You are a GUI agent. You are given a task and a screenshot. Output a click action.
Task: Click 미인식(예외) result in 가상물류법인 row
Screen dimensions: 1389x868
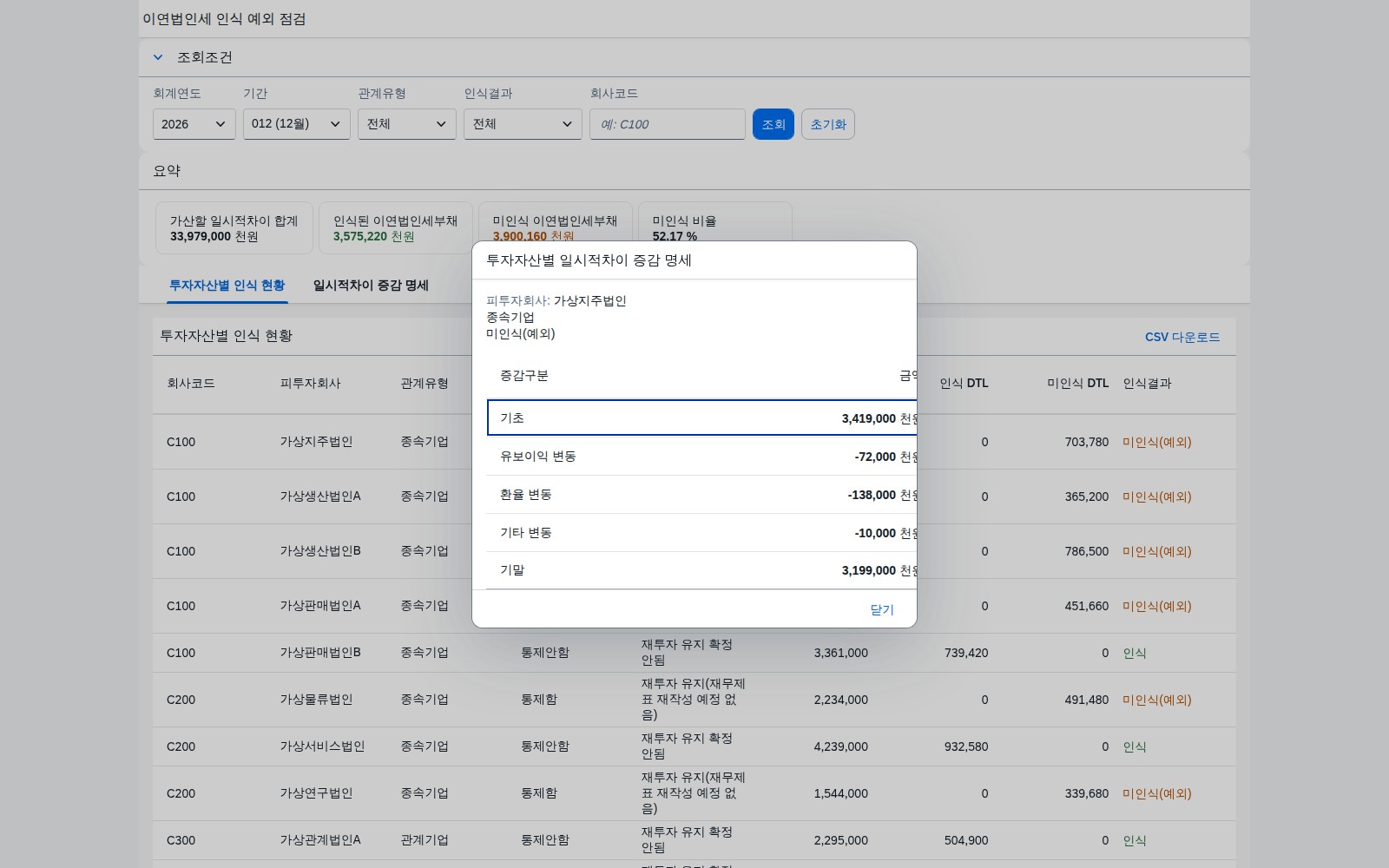[1157, 700]
